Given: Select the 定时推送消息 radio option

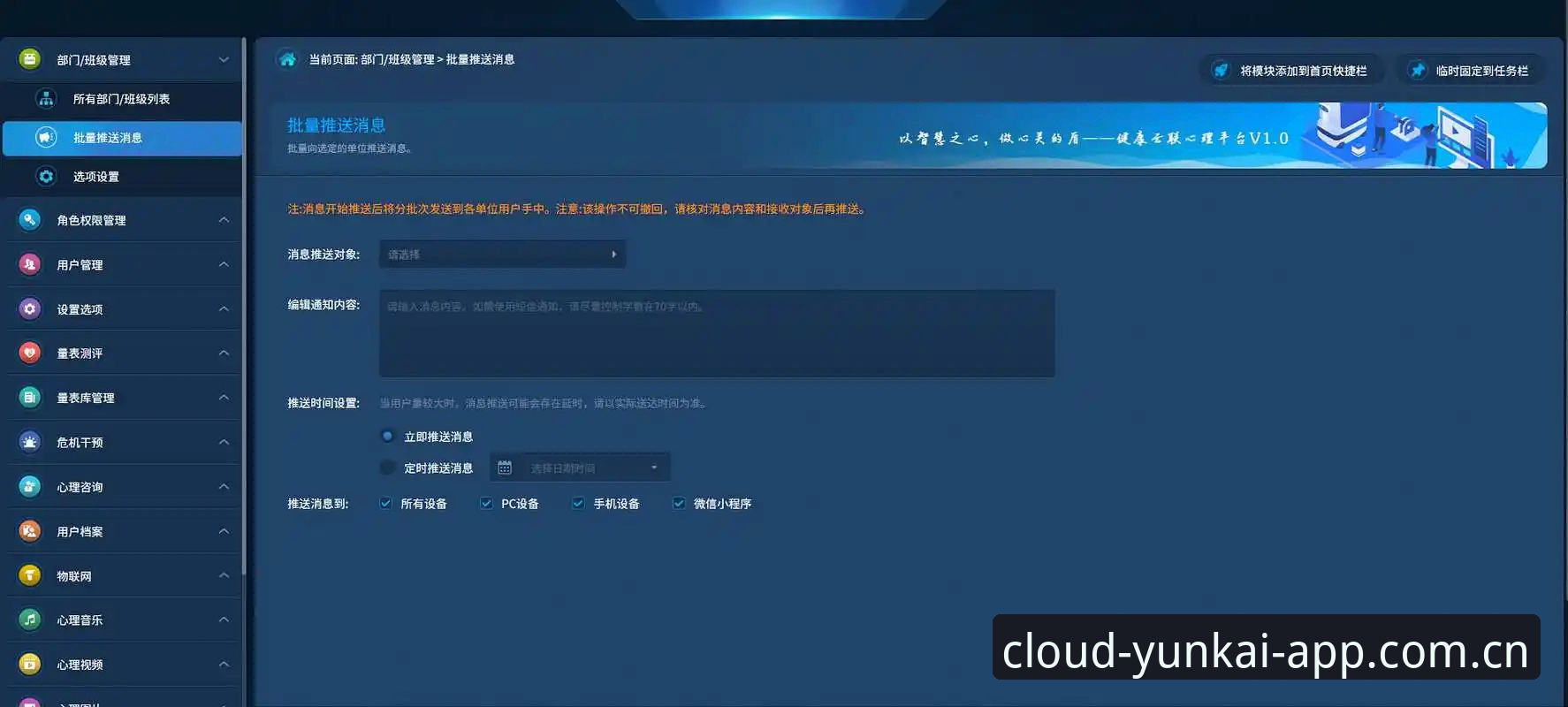Looking at the screenshot, I should tap(387, 468).
